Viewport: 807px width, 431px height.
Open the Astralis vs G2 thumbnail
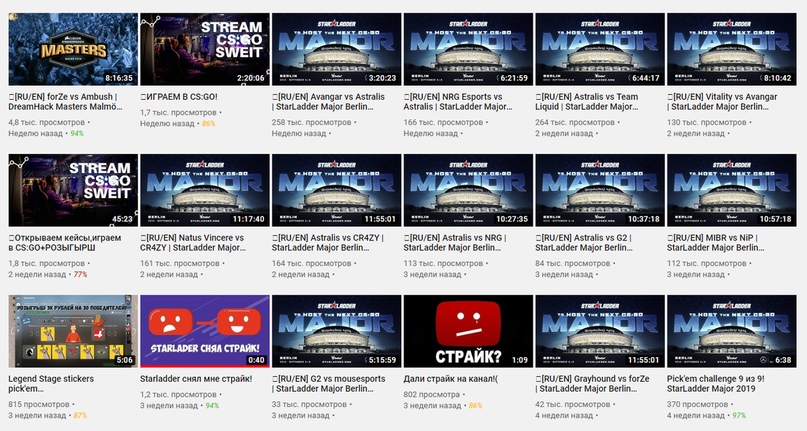(x=599, y=191)
